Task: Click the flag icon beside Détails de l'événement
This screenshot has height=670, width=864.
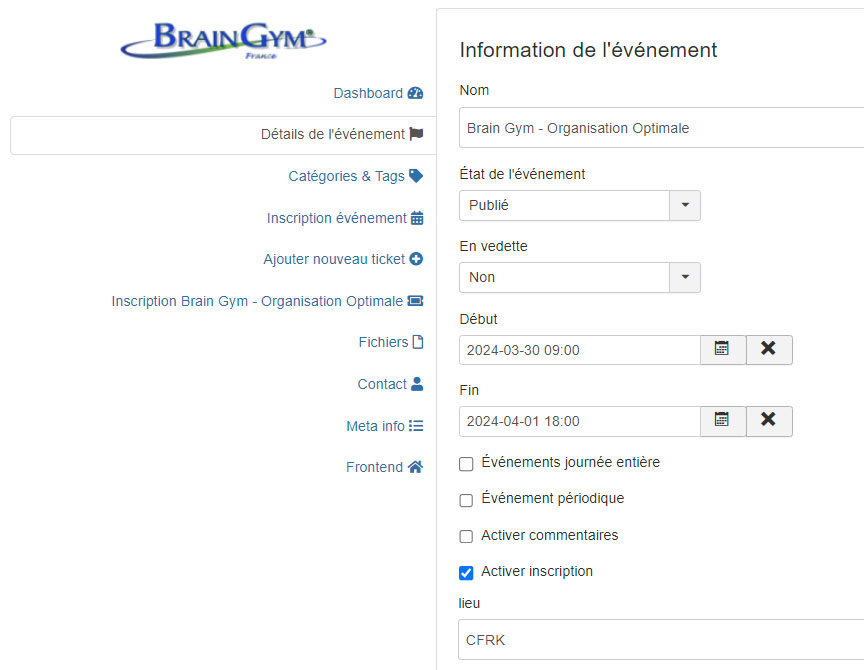Action: click(x=416, y=134)
